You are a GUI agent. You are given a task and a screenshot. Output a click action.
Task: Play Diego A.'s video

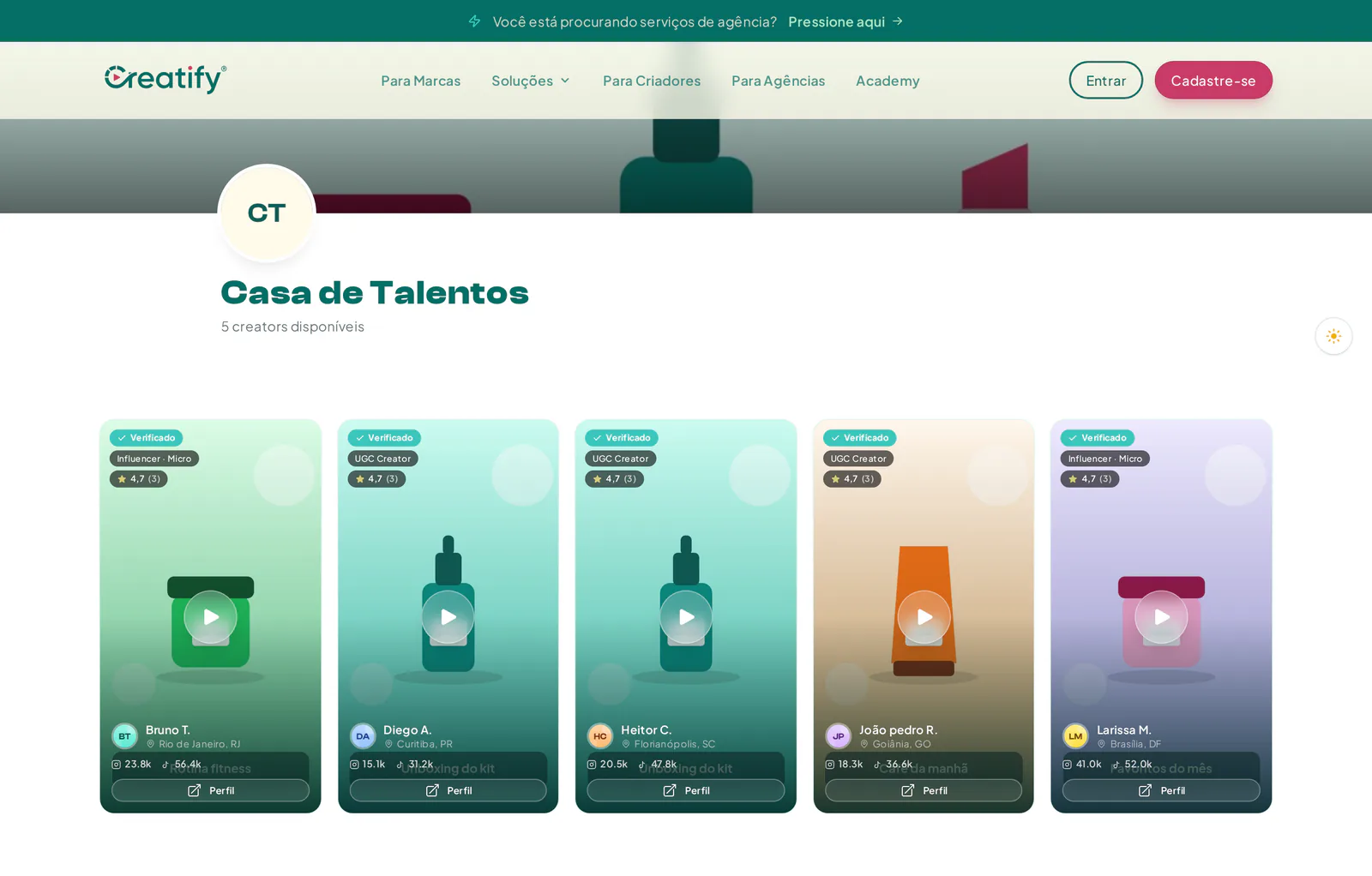(448, 617)
